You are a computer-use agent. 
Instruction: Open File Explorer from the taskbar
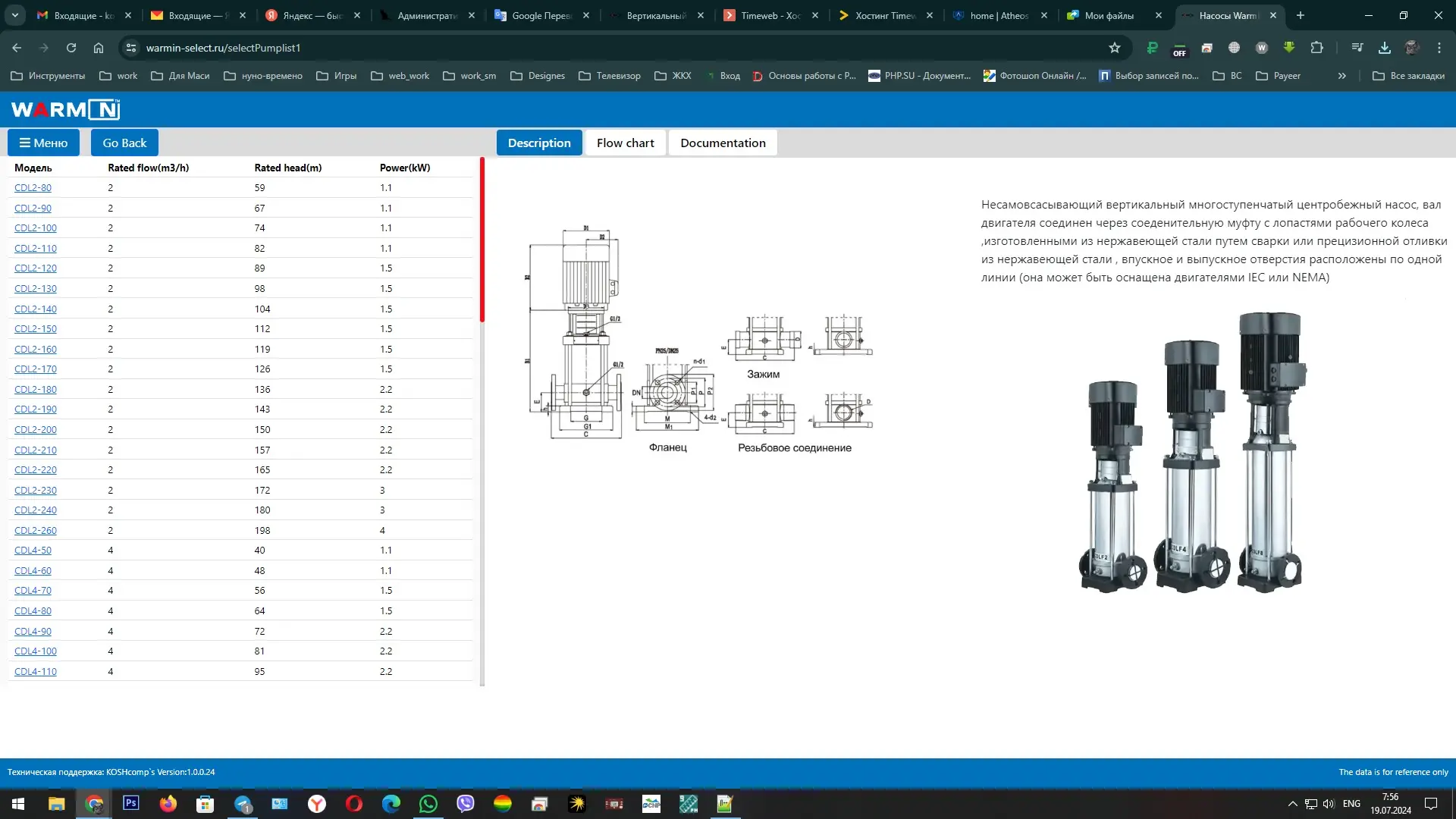tap(57, 804)
